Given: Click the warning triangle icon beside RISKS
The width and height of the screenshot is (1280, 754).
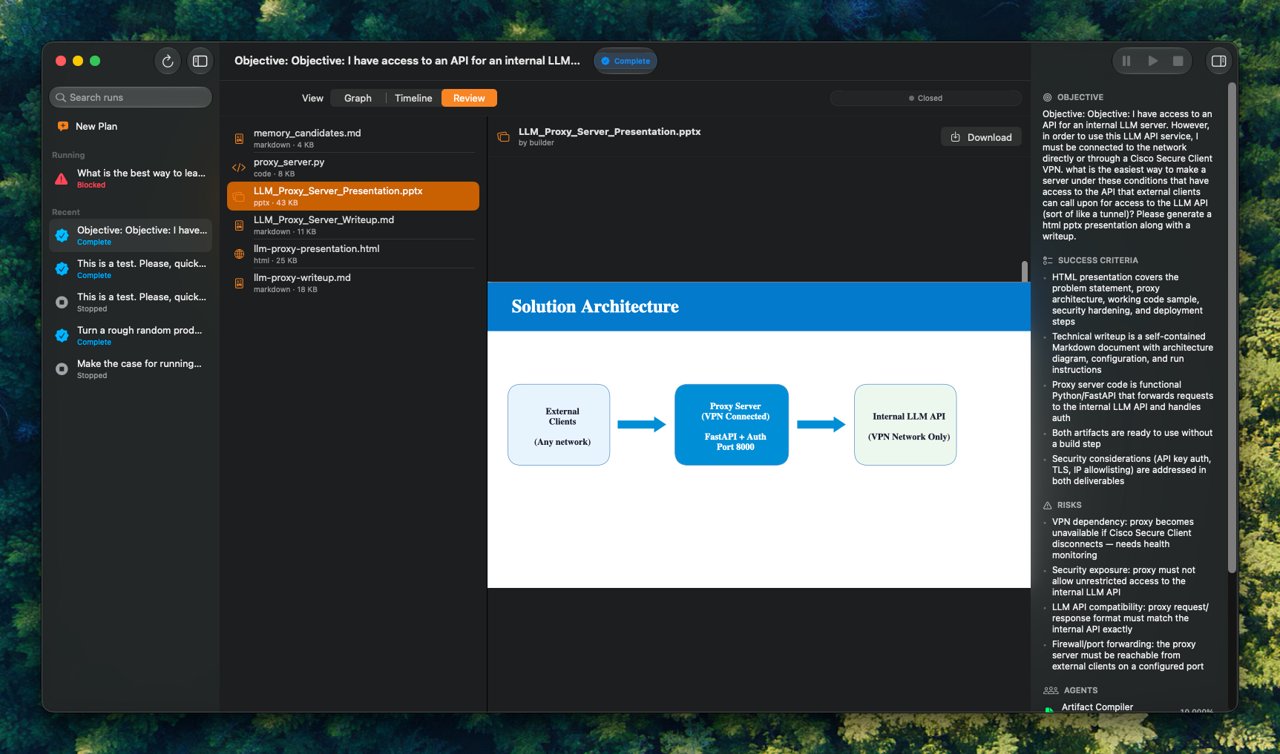Looking at the screenshot, I should tap(1048, 505).
